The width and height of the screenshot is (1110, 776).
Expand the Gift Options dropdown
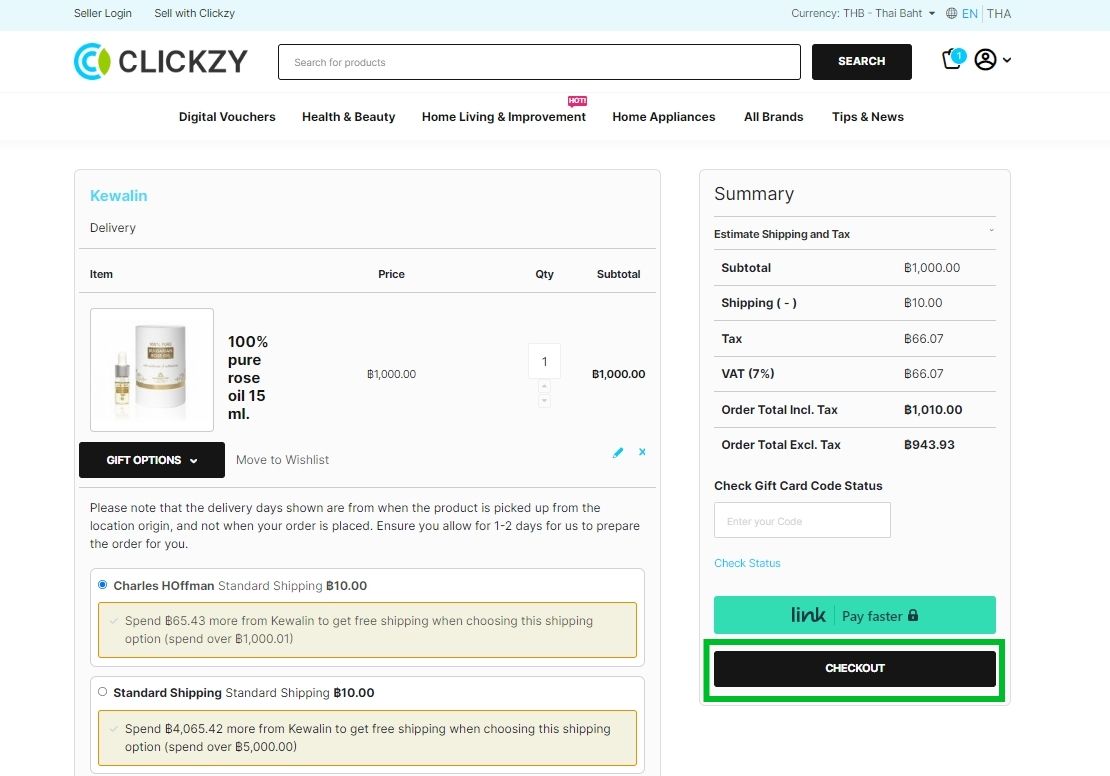pos(151,460)
